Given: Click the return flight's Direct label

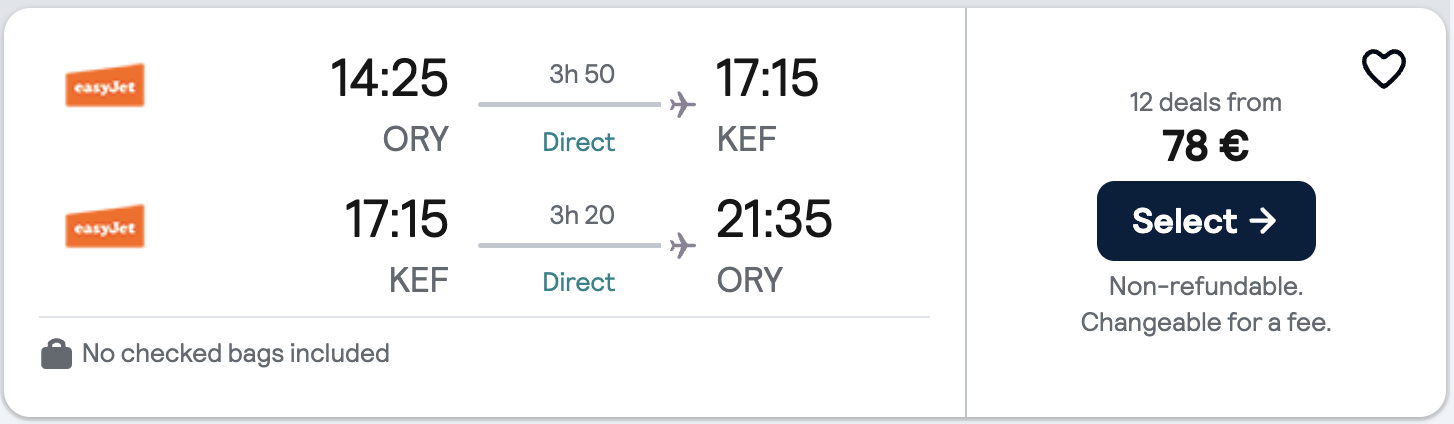Looking at the screenshot, I should tap(579, 282).
